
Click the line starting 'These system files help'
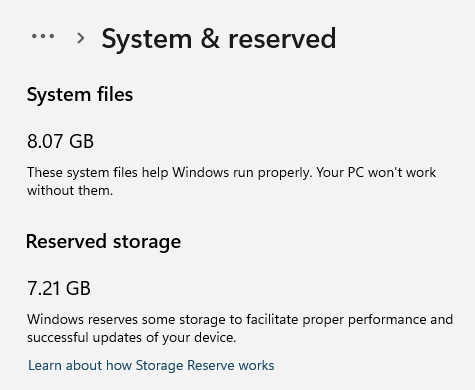[x=231, y=173]
